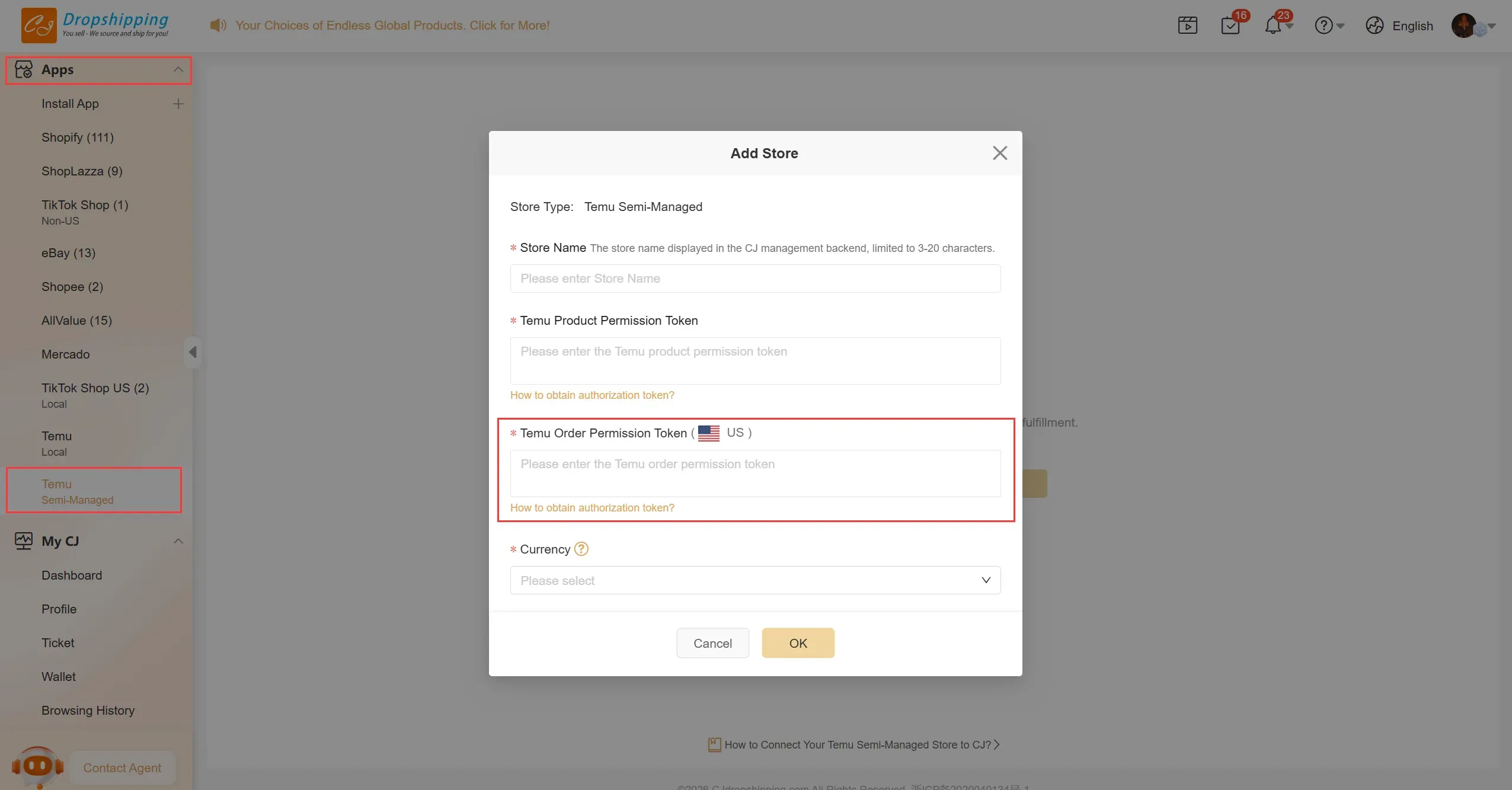Collapse the My CJ sidebar section
The image size is (1512, 790).
coord(178,541)
